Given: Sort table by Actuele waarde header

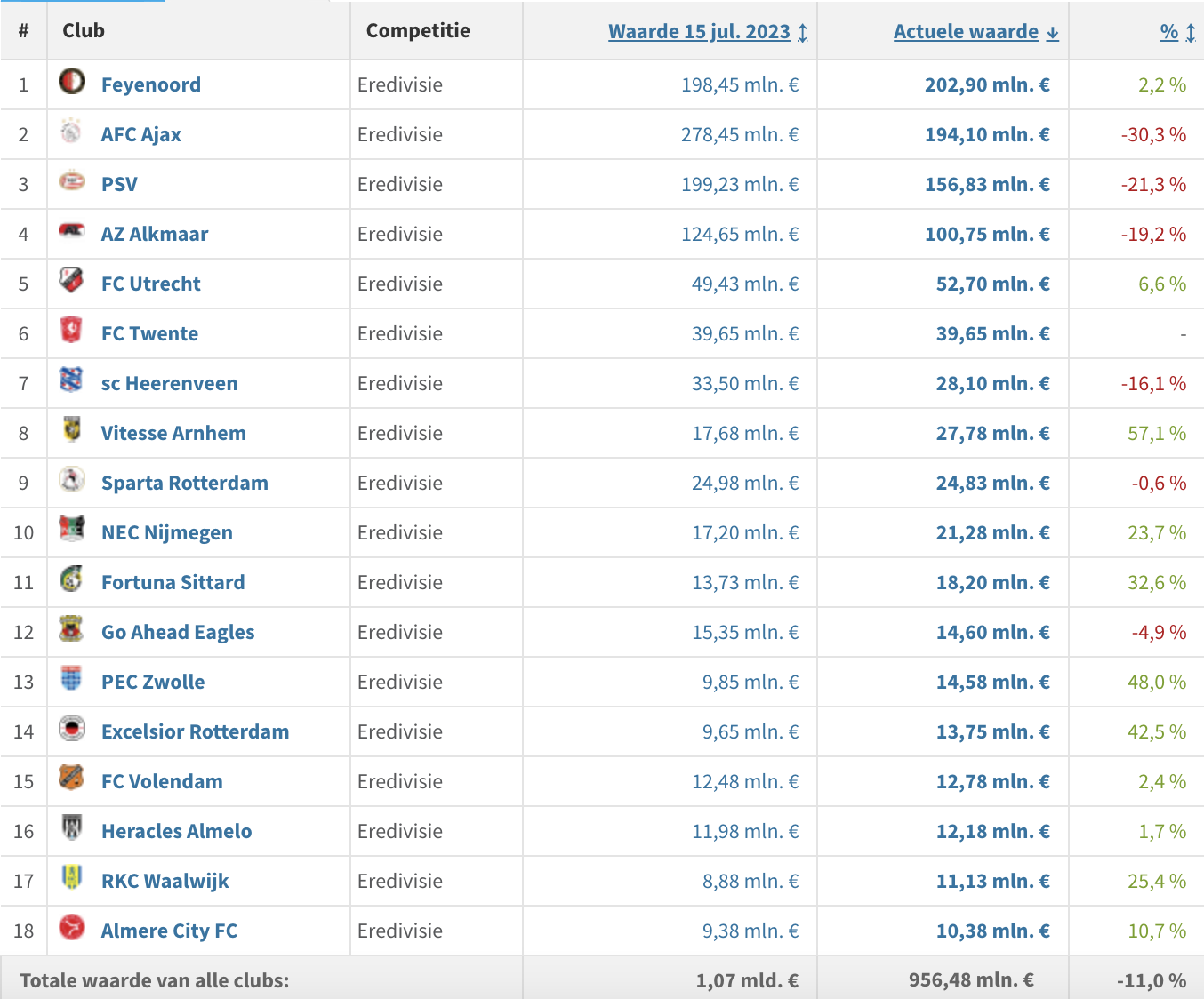Looking at the screenshot, I should coord(966,32).
